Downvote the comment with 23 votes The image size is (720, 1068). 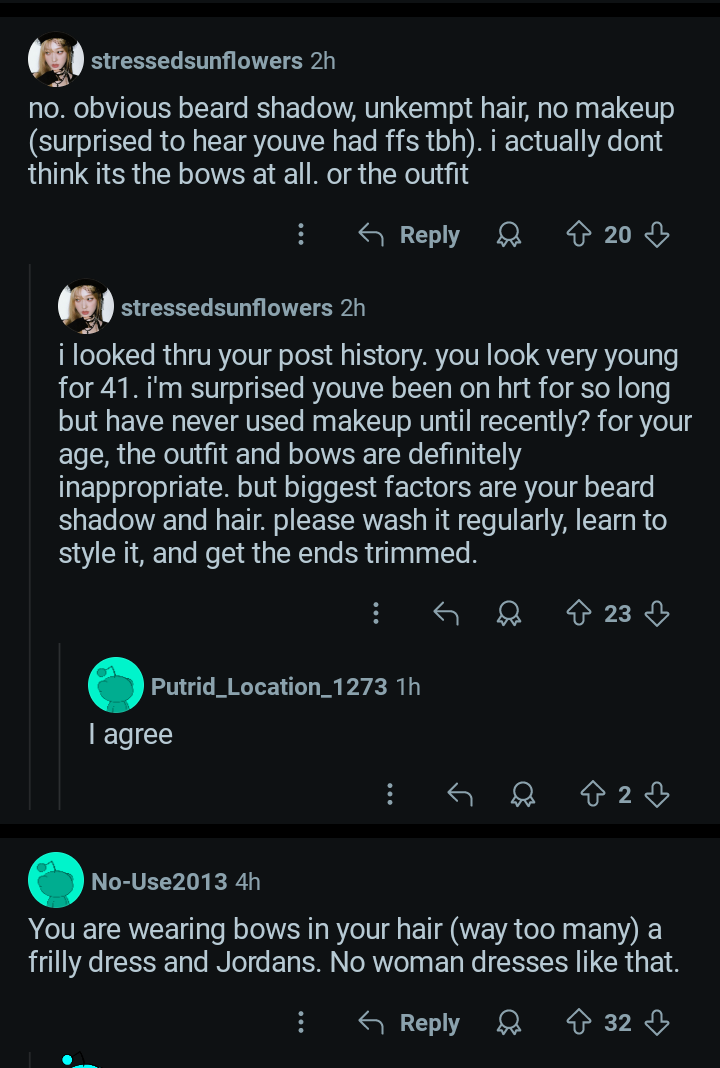(656, 613)
